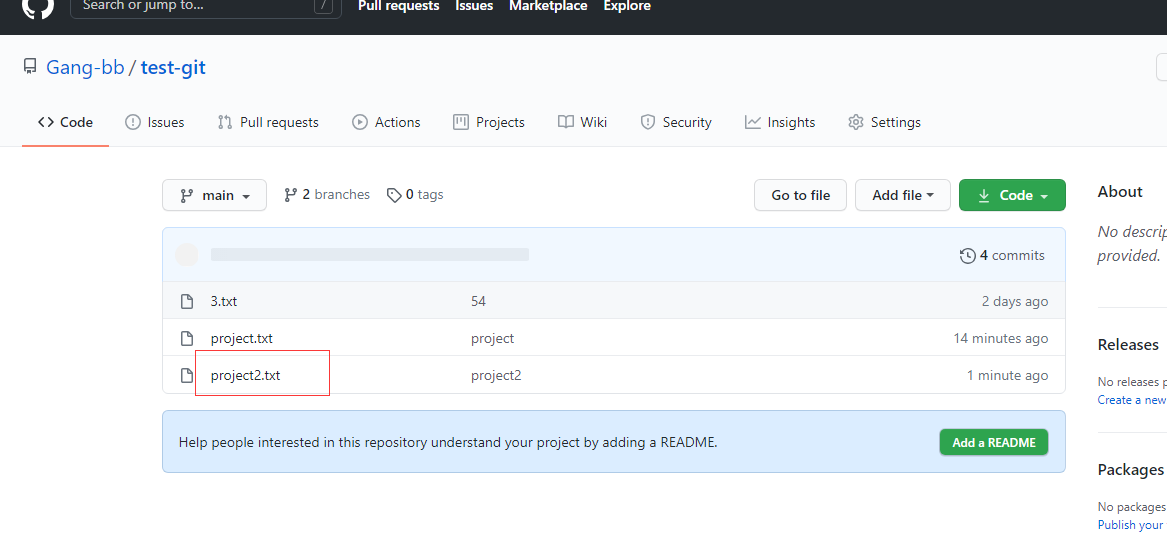The height and width of the screenshot is (556, 1167).
Task: Open Pull requests in top navigation bar
Action: coord(399,6)
